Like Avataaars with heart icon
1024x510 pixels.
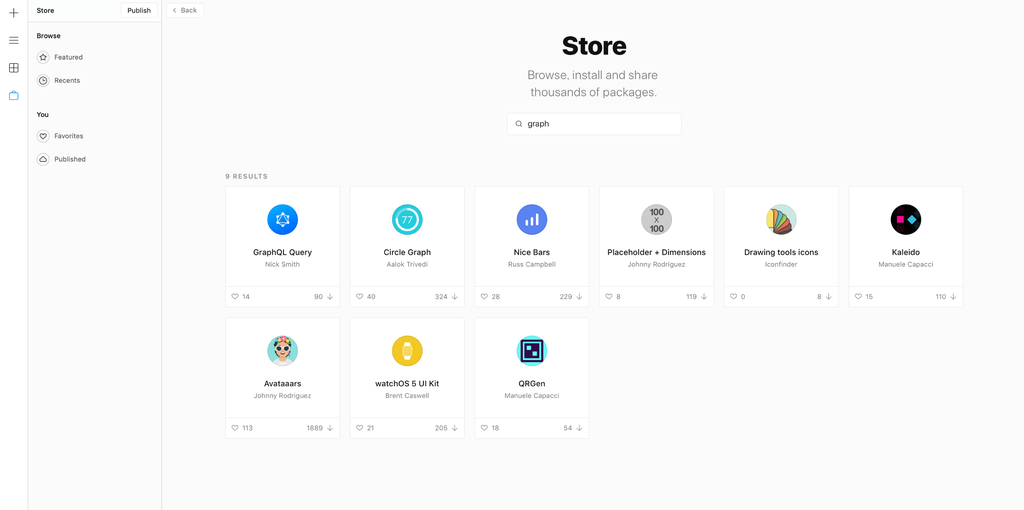point(235,428)
